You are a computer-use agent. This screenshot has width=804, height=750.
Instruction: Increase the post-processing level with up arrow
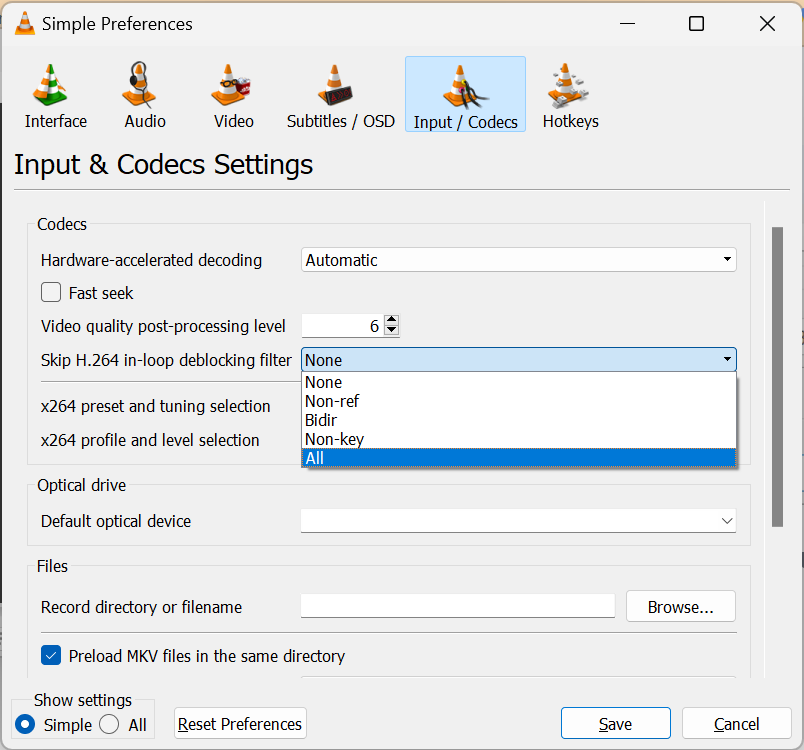(x=392, y=320)
